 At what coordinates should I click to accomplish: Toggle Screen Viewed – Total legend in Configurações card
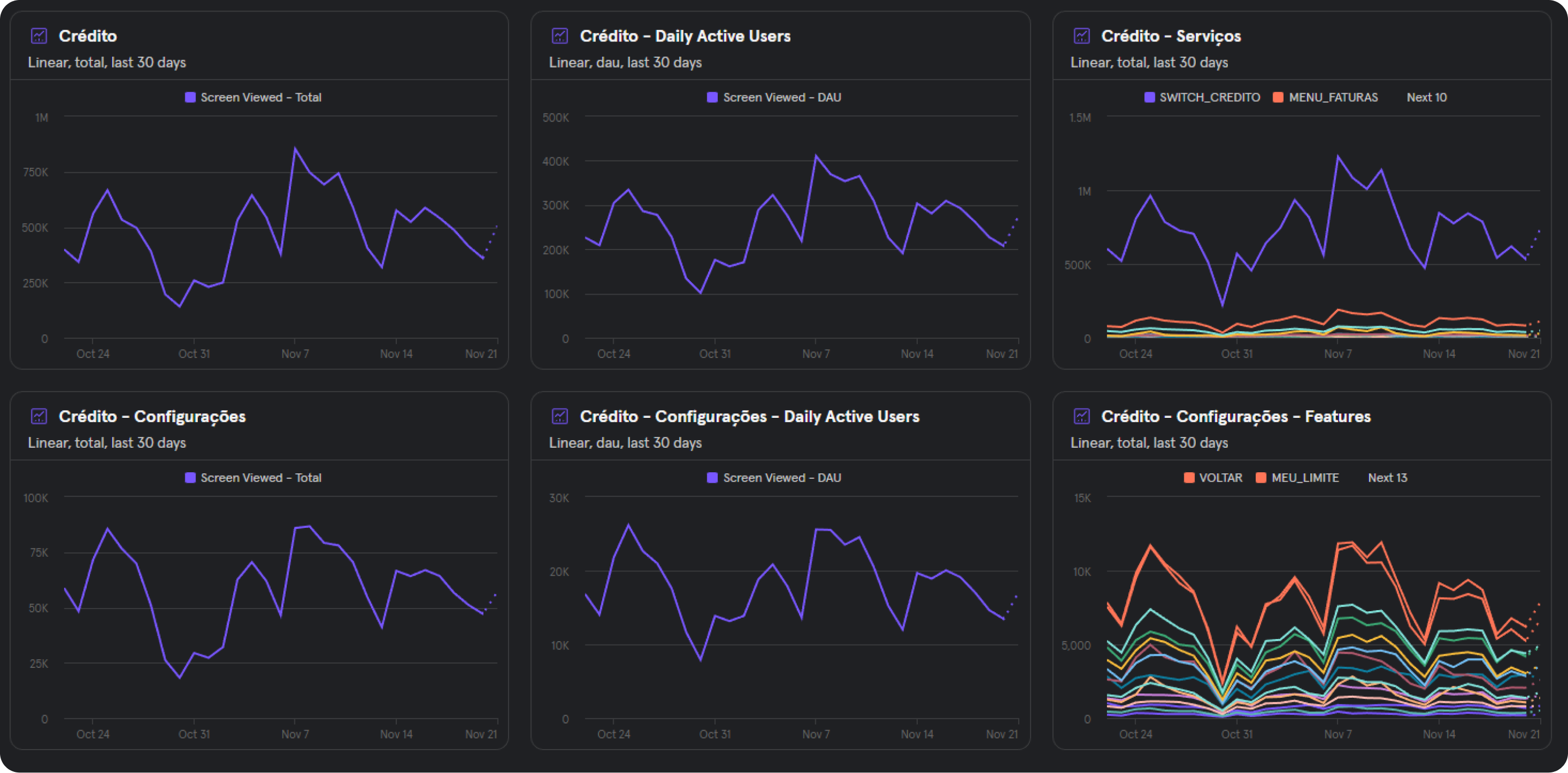point(261,477)
